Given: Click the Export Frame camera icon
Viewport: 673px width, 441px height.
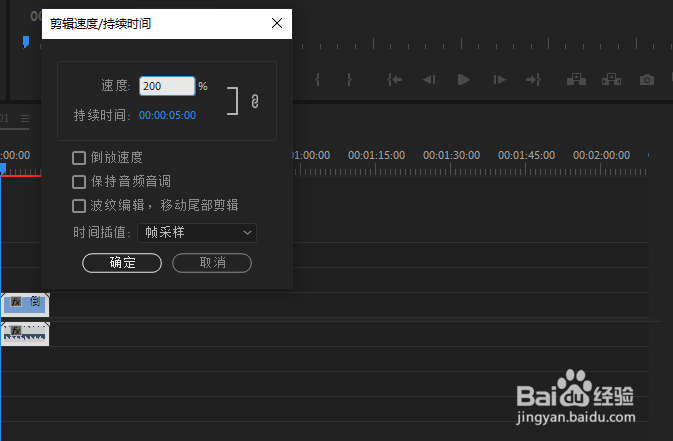Looking at the screenshot, I should tap(647, 80).
